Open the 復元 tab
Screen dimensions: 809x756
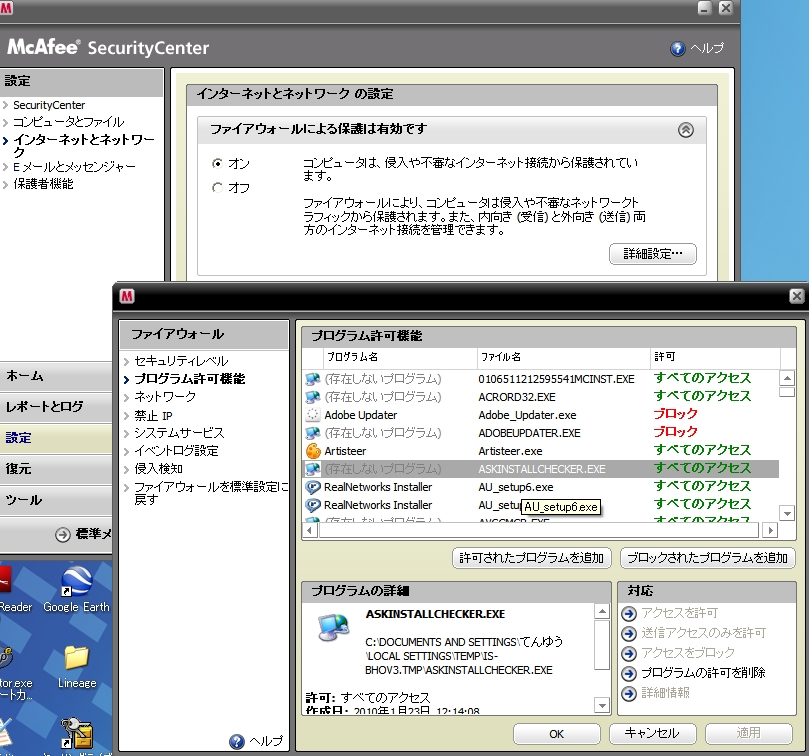click(x=56, y=469)
